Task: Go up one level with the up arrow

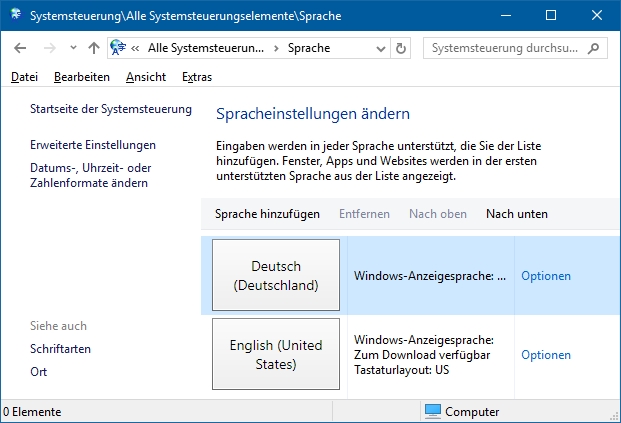Action: (x=94, y=48)
